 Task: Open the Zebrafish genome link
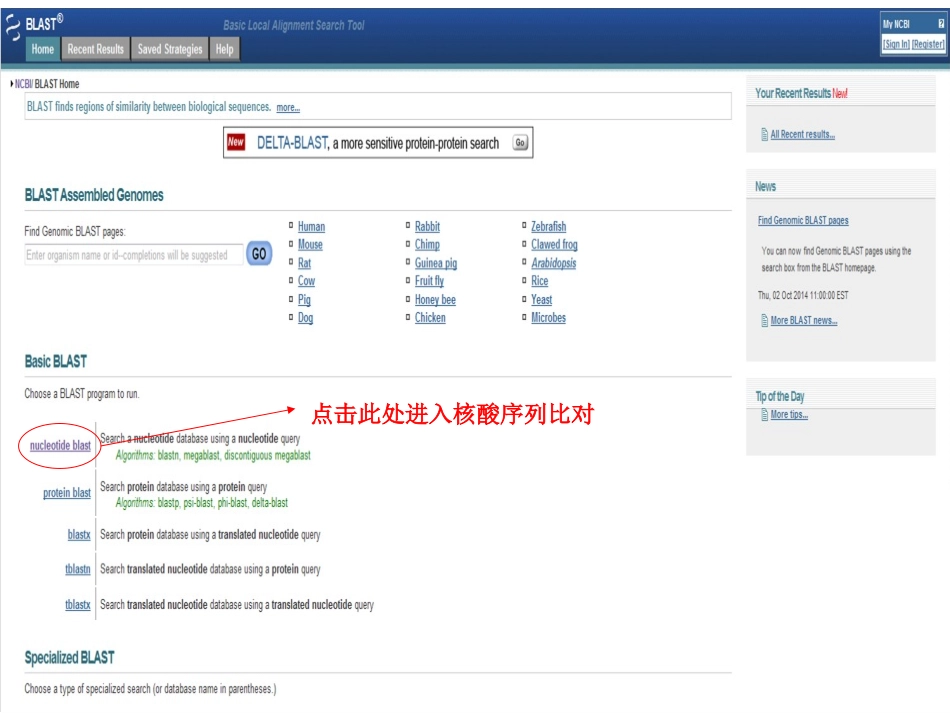548,227
